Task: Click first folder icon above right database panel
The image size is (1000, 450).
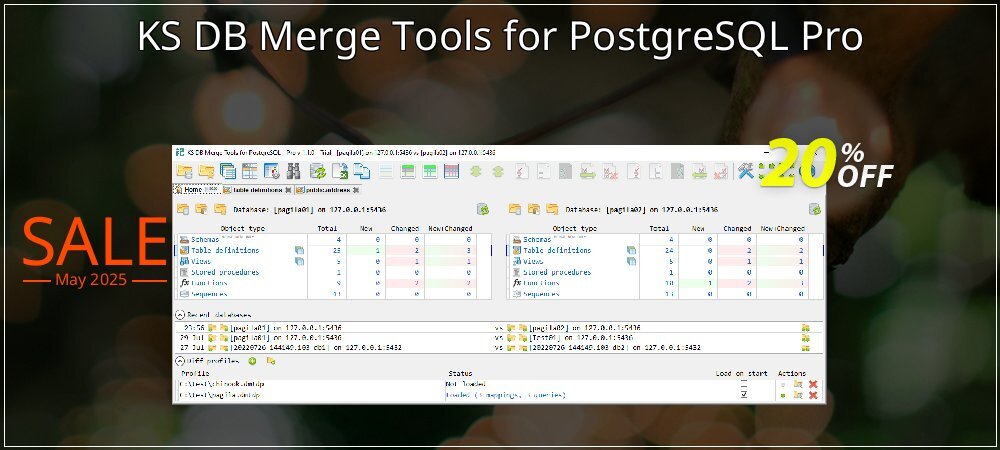Action: [515, 209]
